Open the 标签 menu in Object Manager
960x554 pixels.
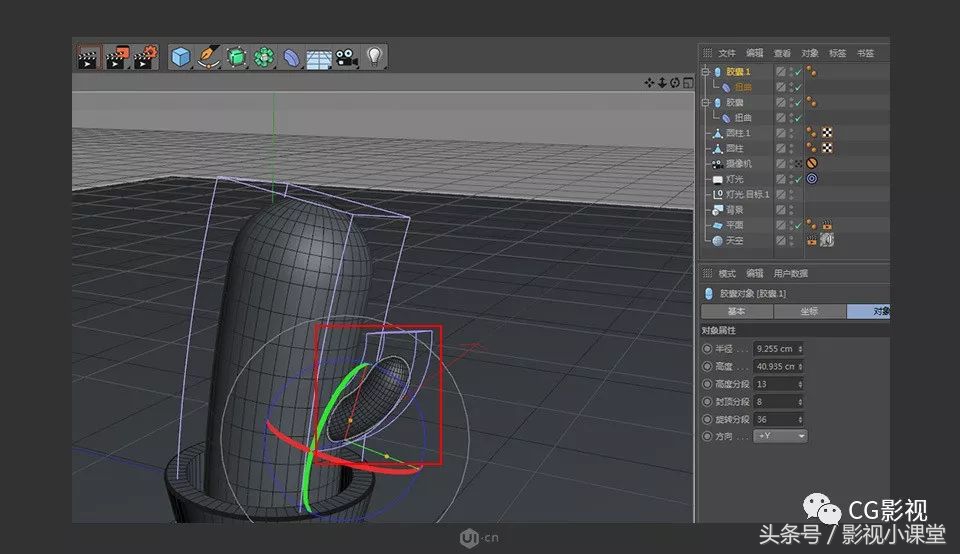(837, 53)
